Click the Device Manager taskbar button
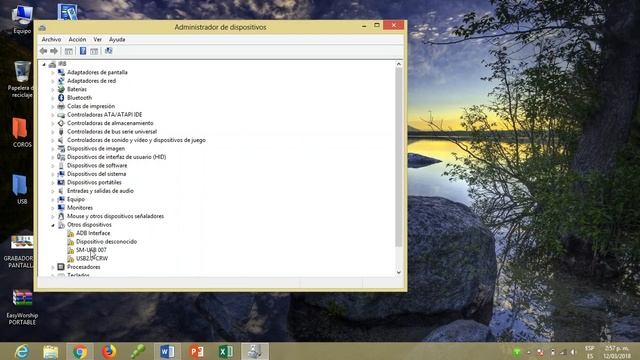The width and height of the screenshot is (640, 360). point(255,351)
